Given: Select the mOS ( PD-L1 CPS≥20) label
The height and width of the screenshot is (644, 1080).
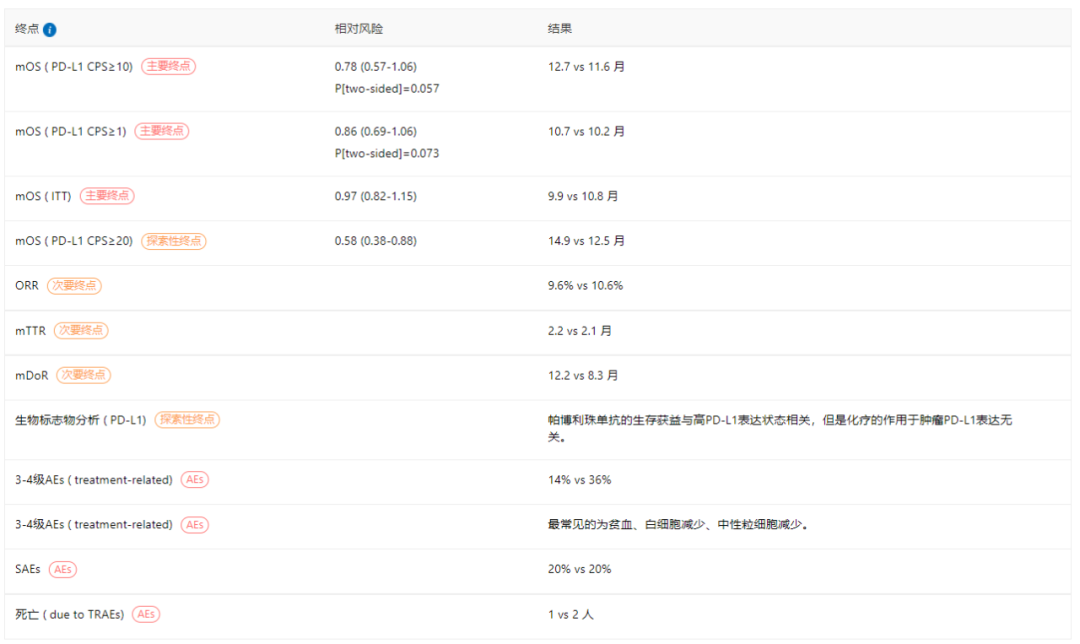Looking at the screenshot, I should click(74, 241).
